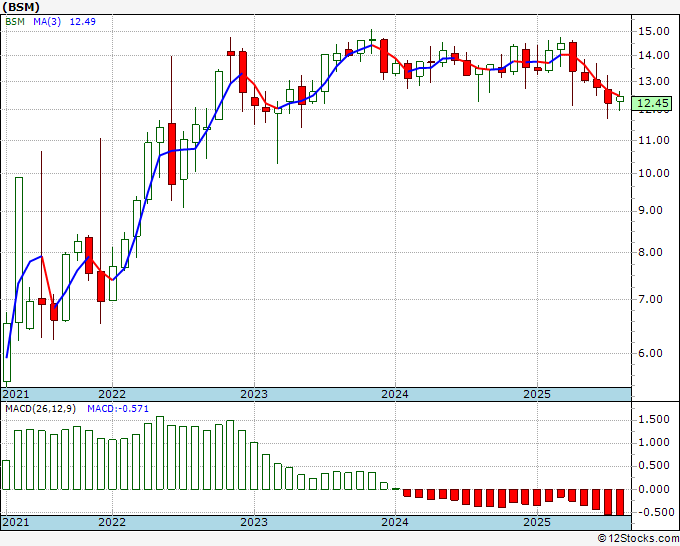The width and height of the screenshot is (680, 546).
Task: Click the moving average value 12.49
Action: coord(82,21)
